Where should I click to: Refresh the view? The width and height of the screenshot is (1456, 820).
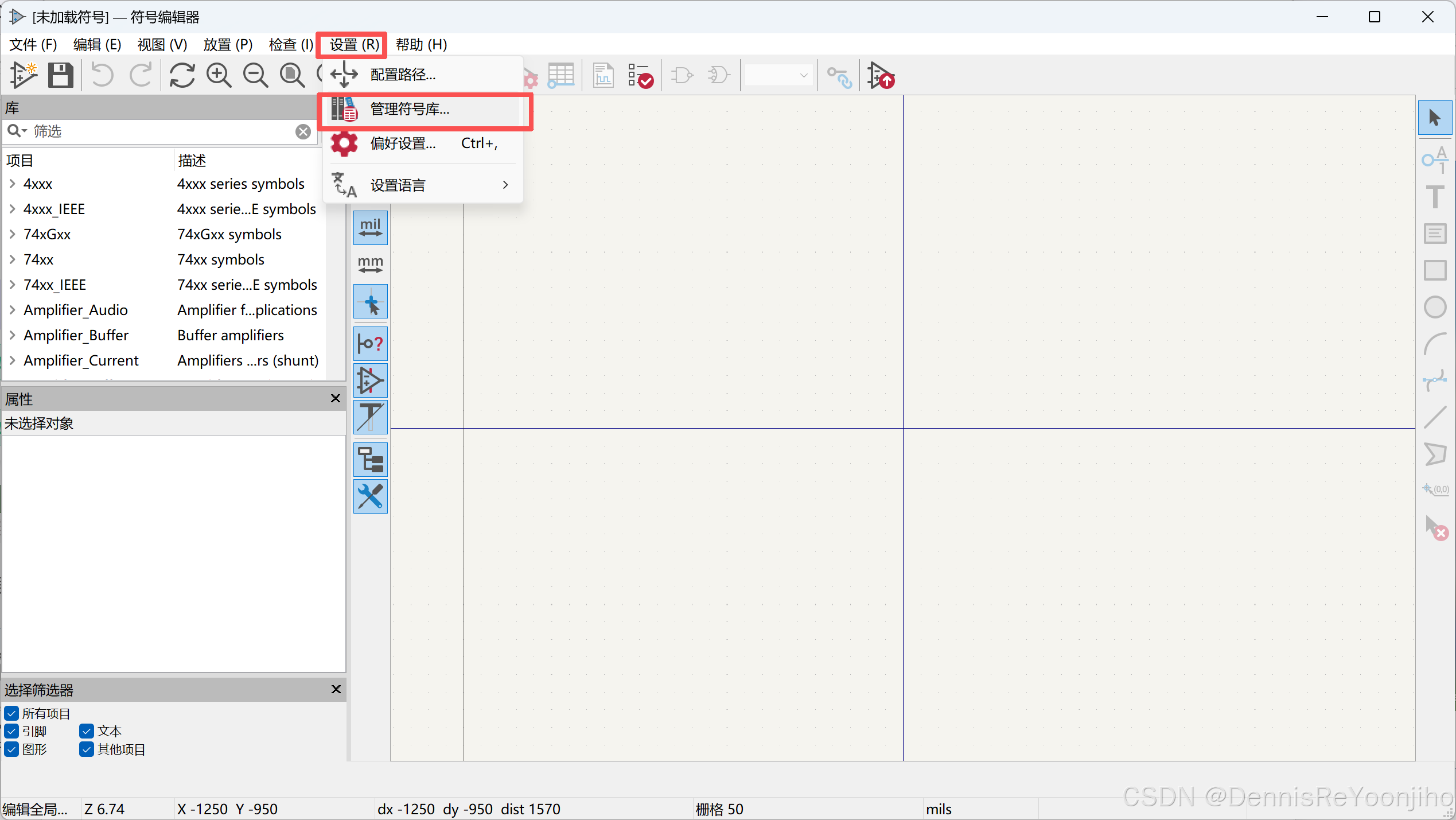pos(182,75)
